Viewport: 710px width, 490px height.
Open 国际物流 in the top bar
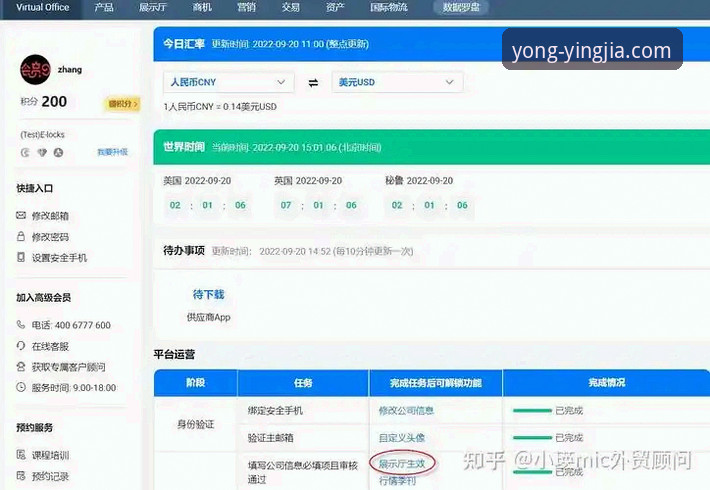coord(389,7)
